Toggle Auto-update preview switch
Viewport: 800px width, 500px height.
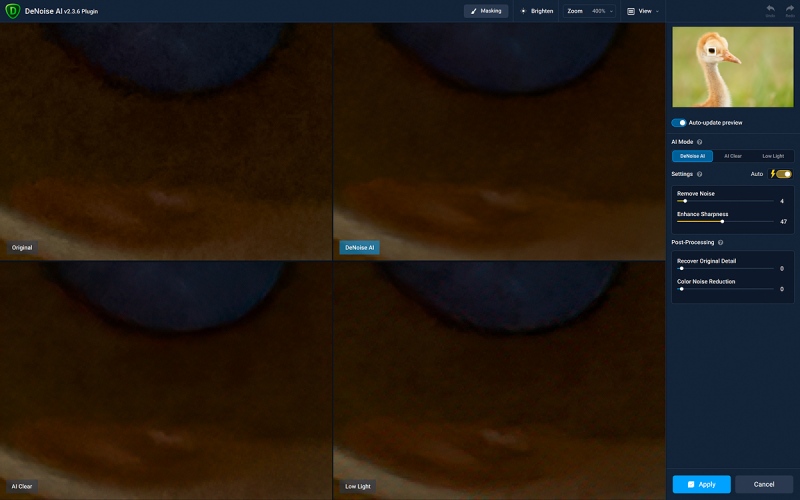pos(679,122)
